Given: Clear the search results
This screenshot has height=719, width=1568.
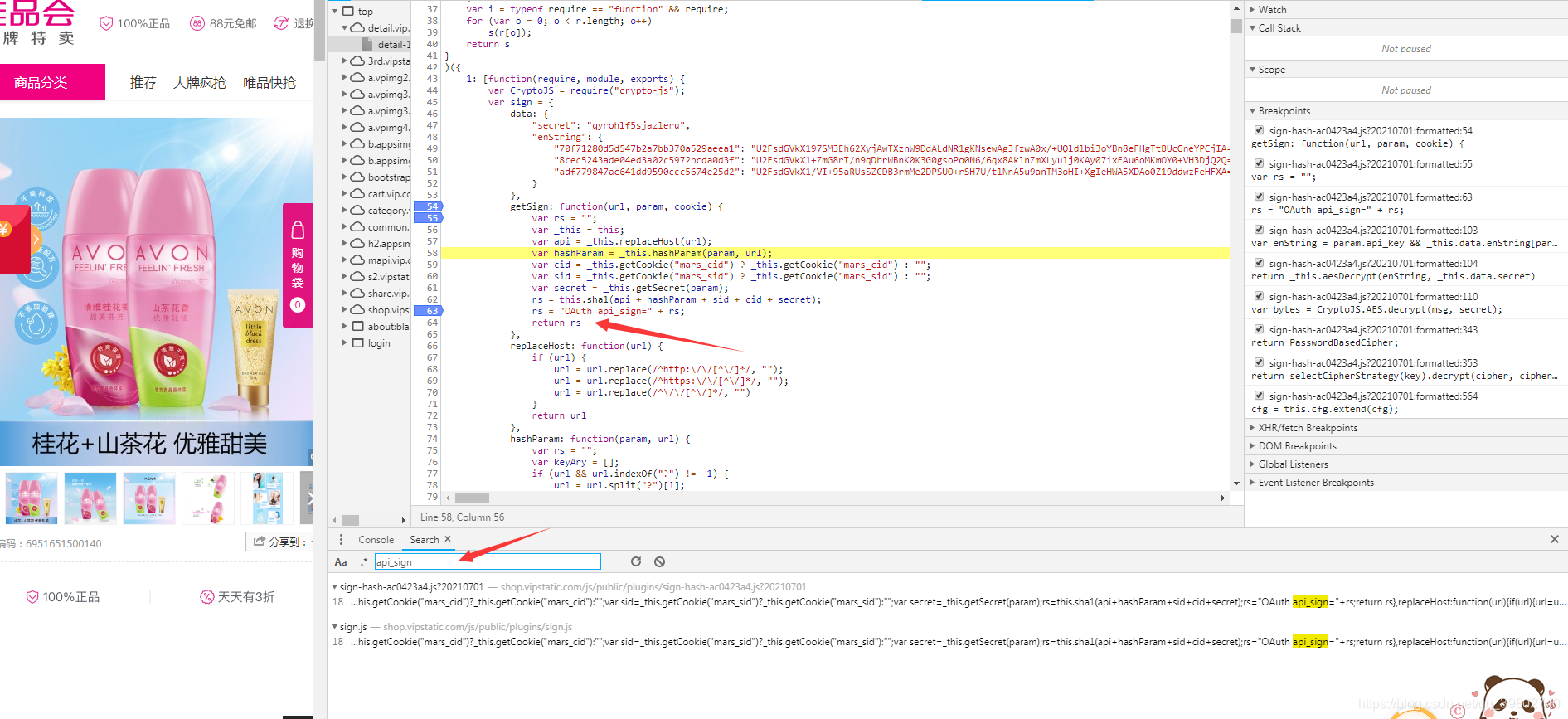Looking at the screenshot, I should coord(659,561).
